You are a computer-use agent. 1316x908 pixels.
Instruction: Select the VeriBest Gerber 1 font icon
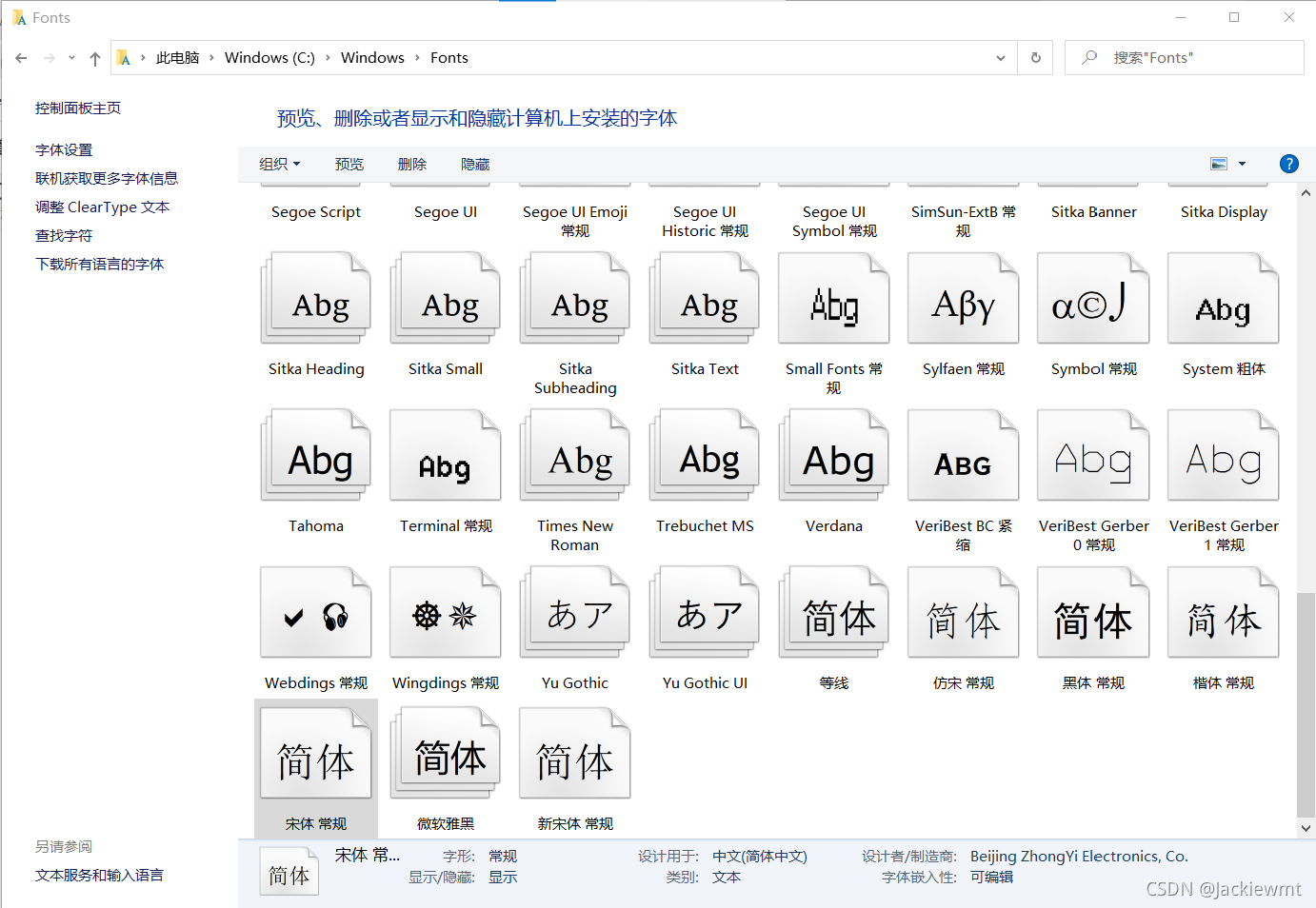pyautogui.click(x=1224, y=455)
